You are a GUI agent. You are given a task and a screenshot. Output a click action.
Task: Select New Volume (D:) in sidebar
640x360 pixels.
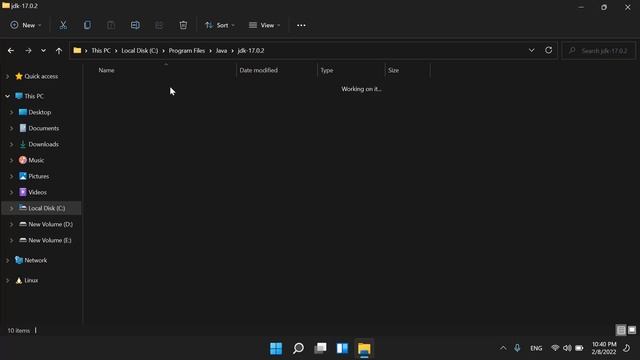tap(51, 224)
